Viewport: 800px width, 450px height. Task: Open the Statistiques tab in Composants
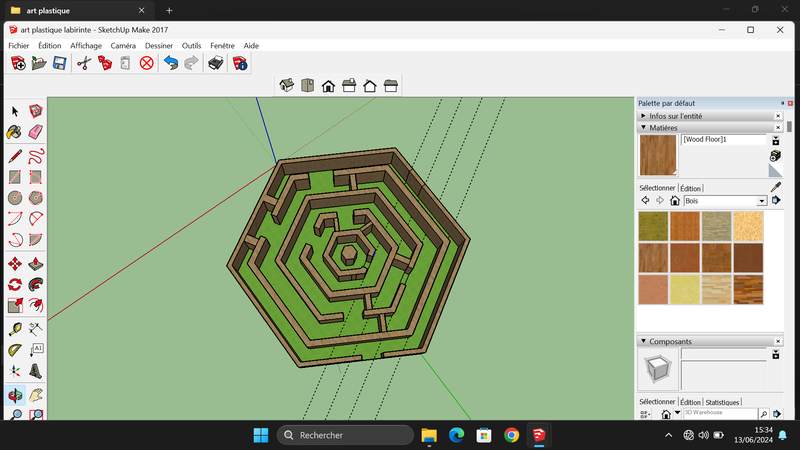pos(722,402)
